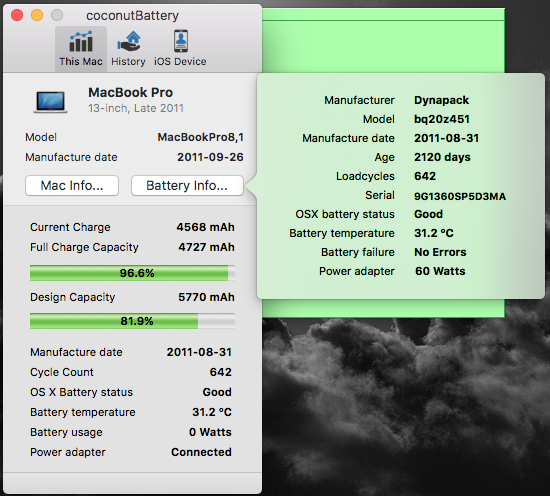Close the coconutBattery window
This screenshot has height=496, width=550.
[x=17, y=15]
